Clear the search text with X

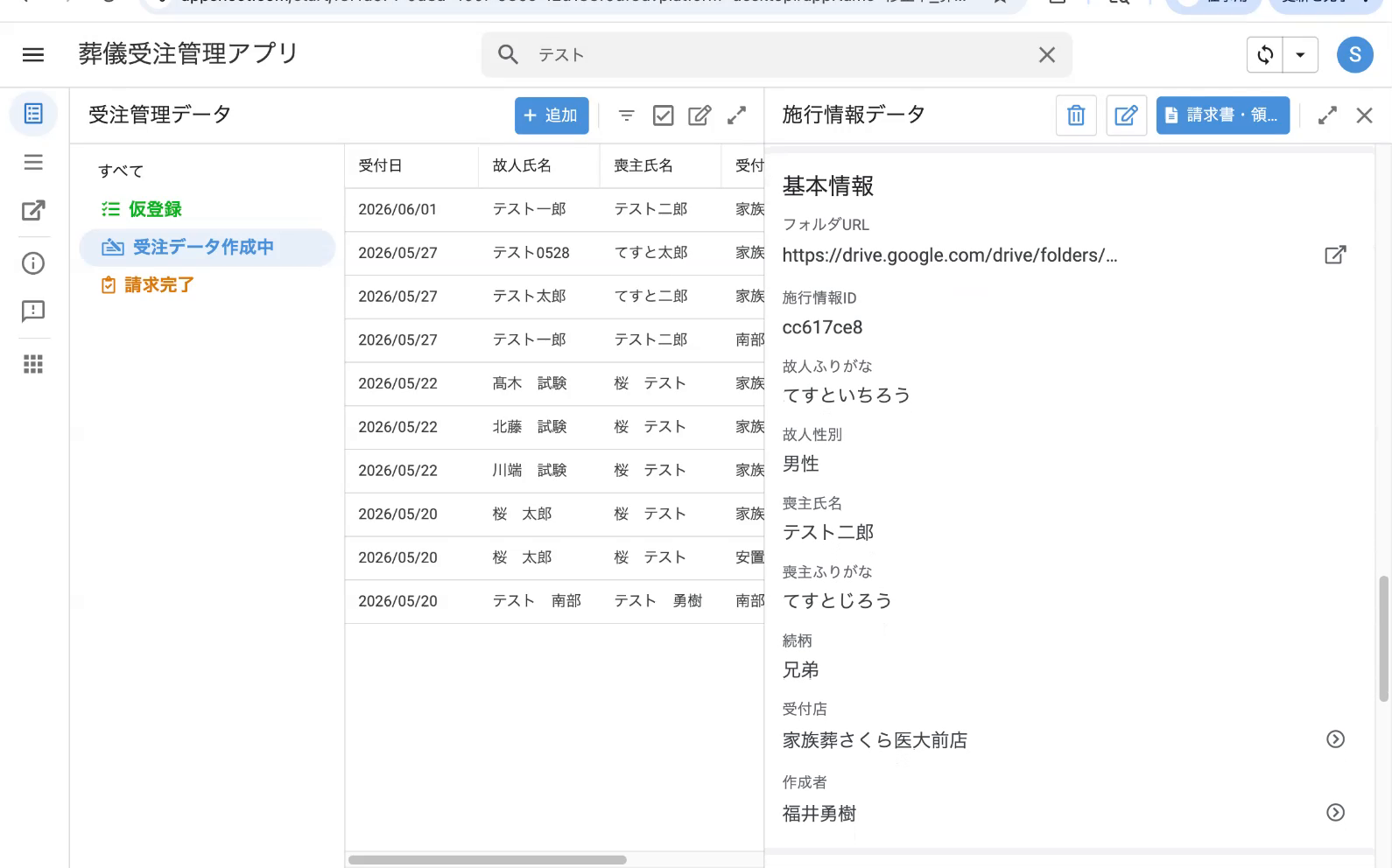point(1046,55)
